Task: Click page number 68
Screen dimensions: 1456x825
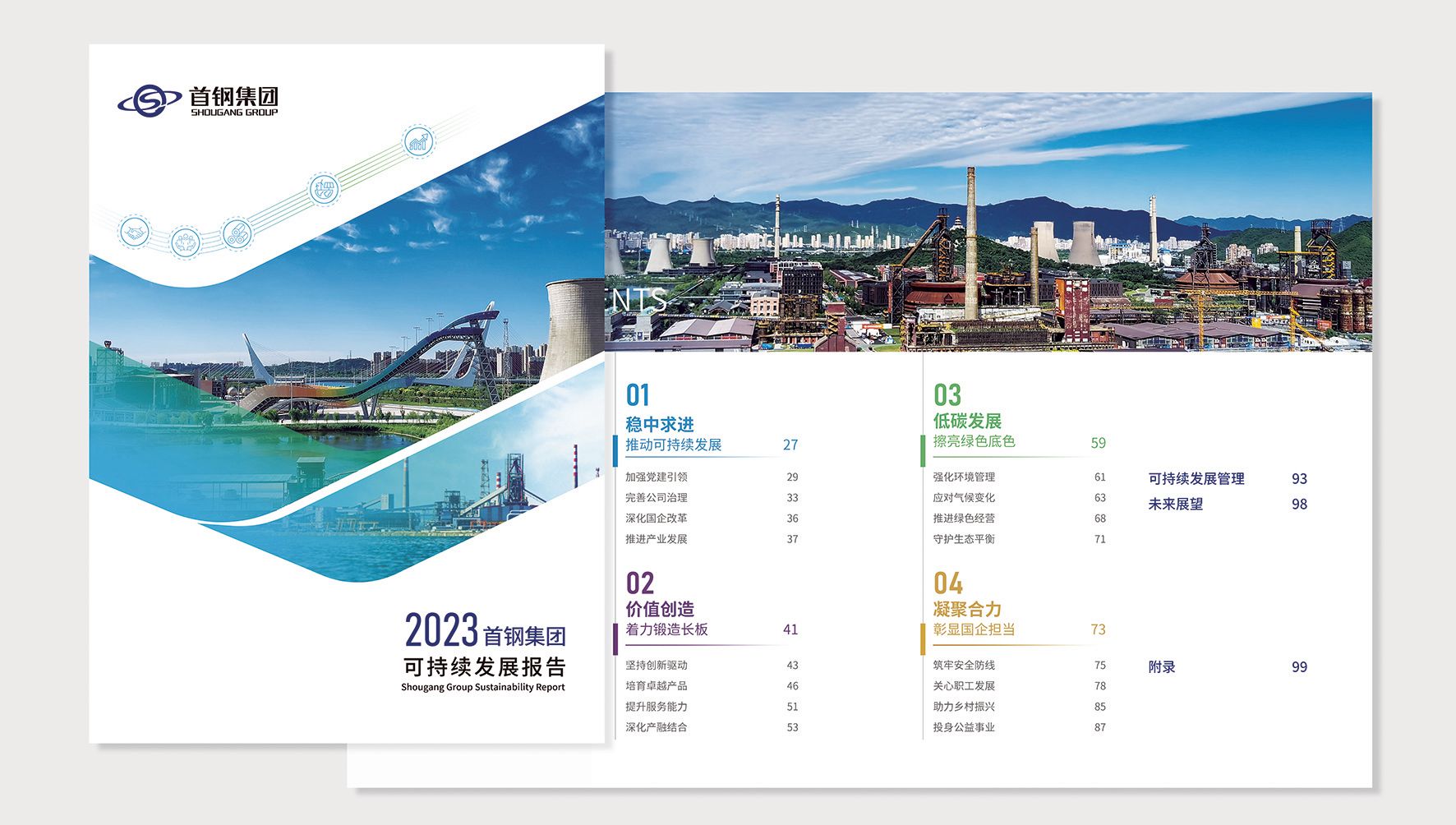Action: (1100, 519)
